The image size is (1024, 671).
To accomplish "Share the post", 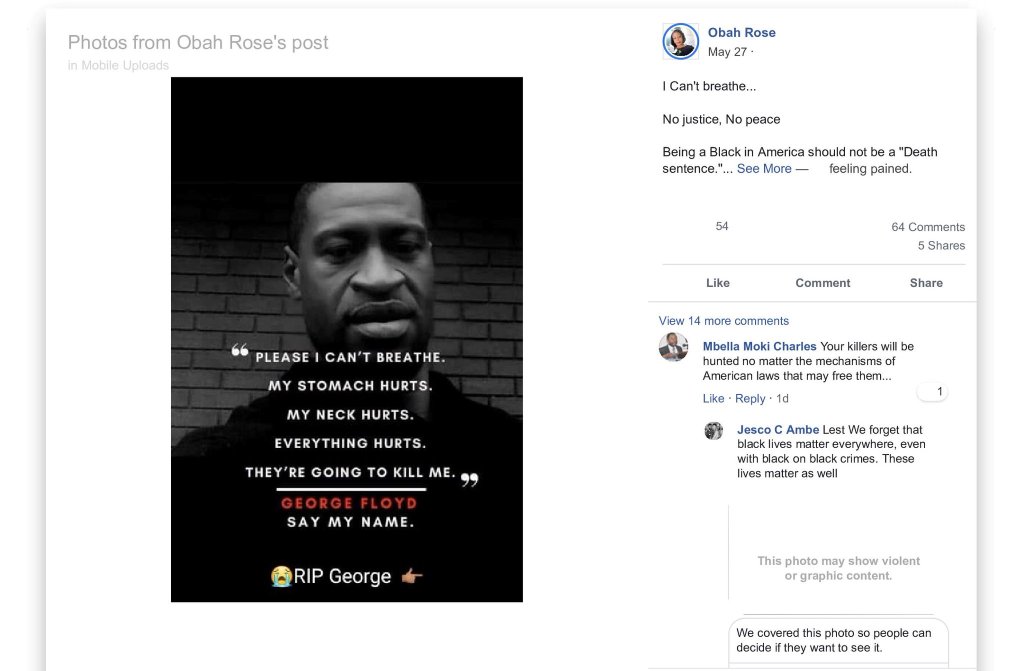I will pos(926,283).
